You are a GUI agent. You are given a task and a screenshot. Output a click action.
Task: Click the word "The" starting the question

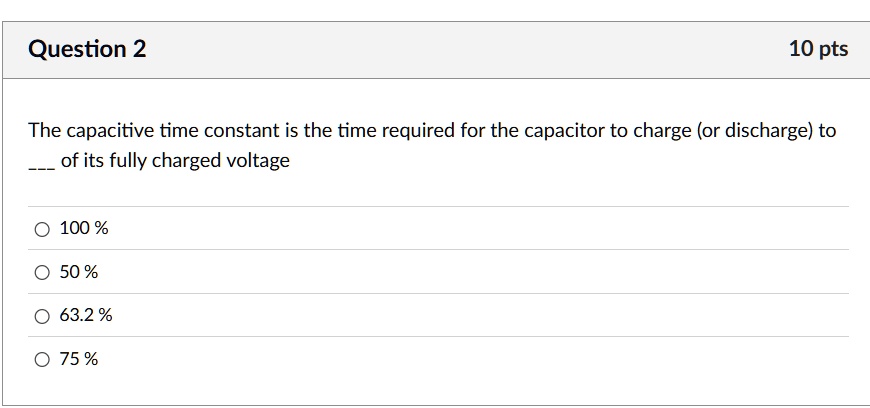tap(45, 131)
